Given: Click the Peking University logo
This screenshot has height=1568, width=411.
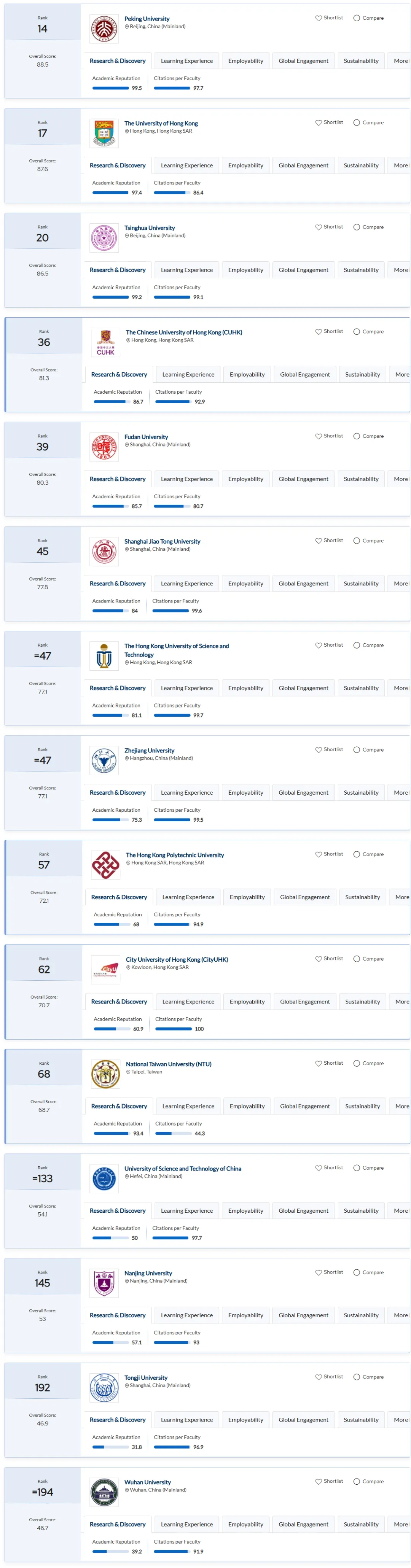Looking at the screenshot, I should [x=104, y=29].
